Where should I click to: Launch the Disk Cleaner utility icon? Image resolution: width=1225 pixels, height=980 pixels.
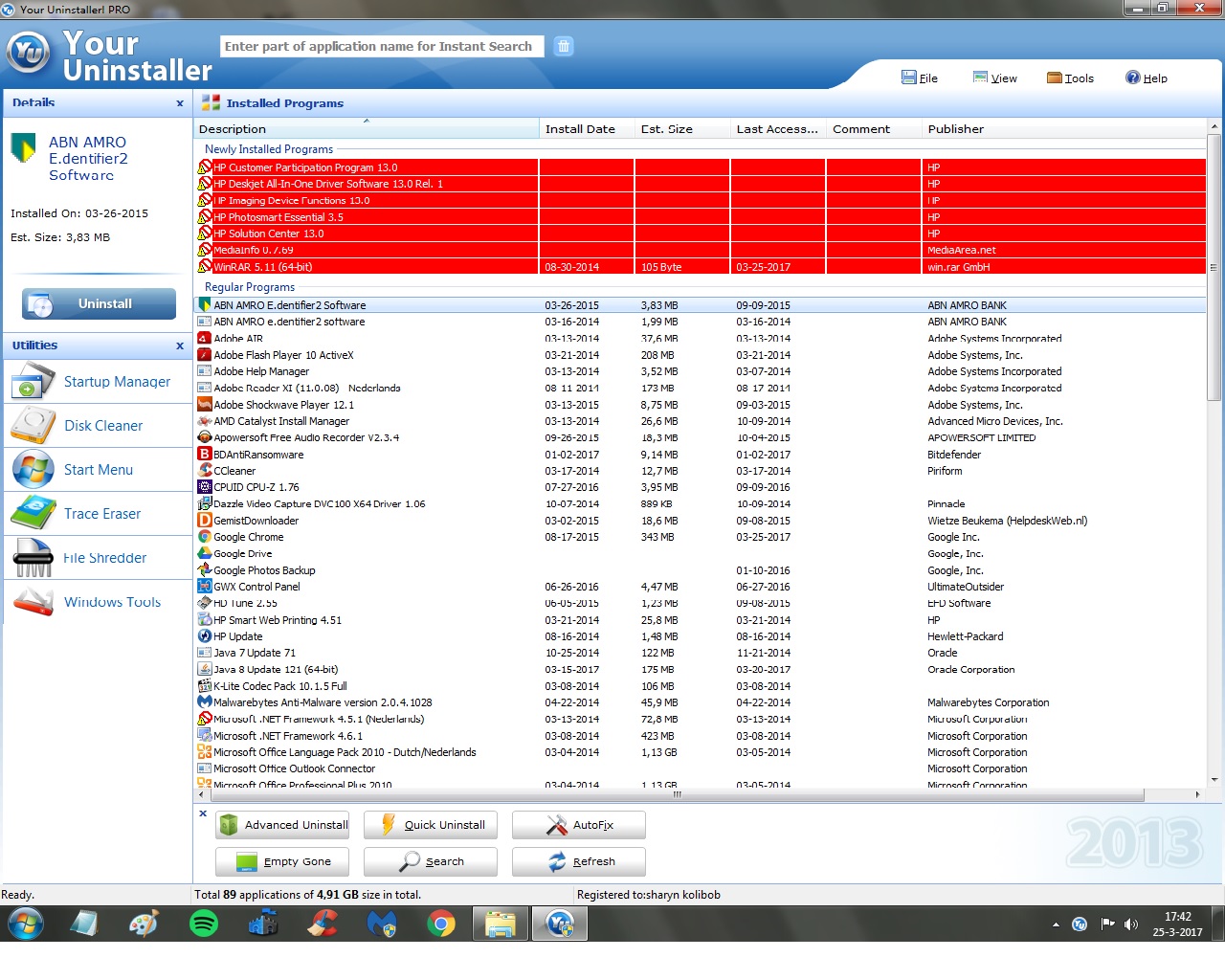click(x=33, y=426)
